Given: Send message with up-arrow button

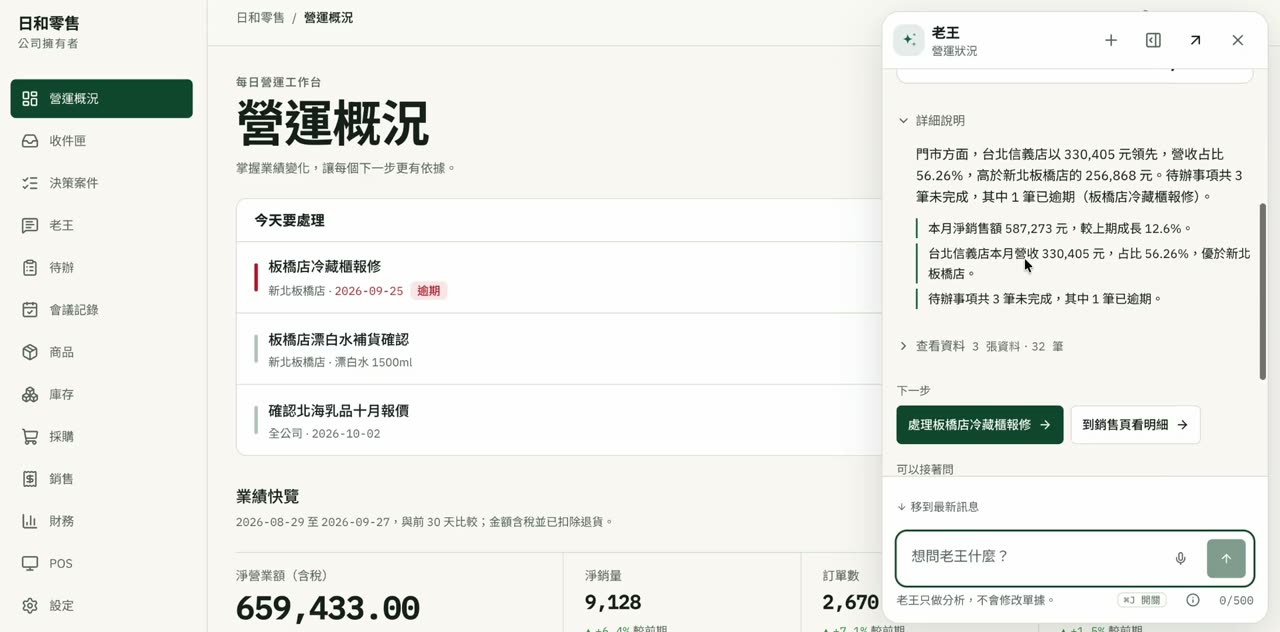Looking at the screenshot, I should [1226, 559].
